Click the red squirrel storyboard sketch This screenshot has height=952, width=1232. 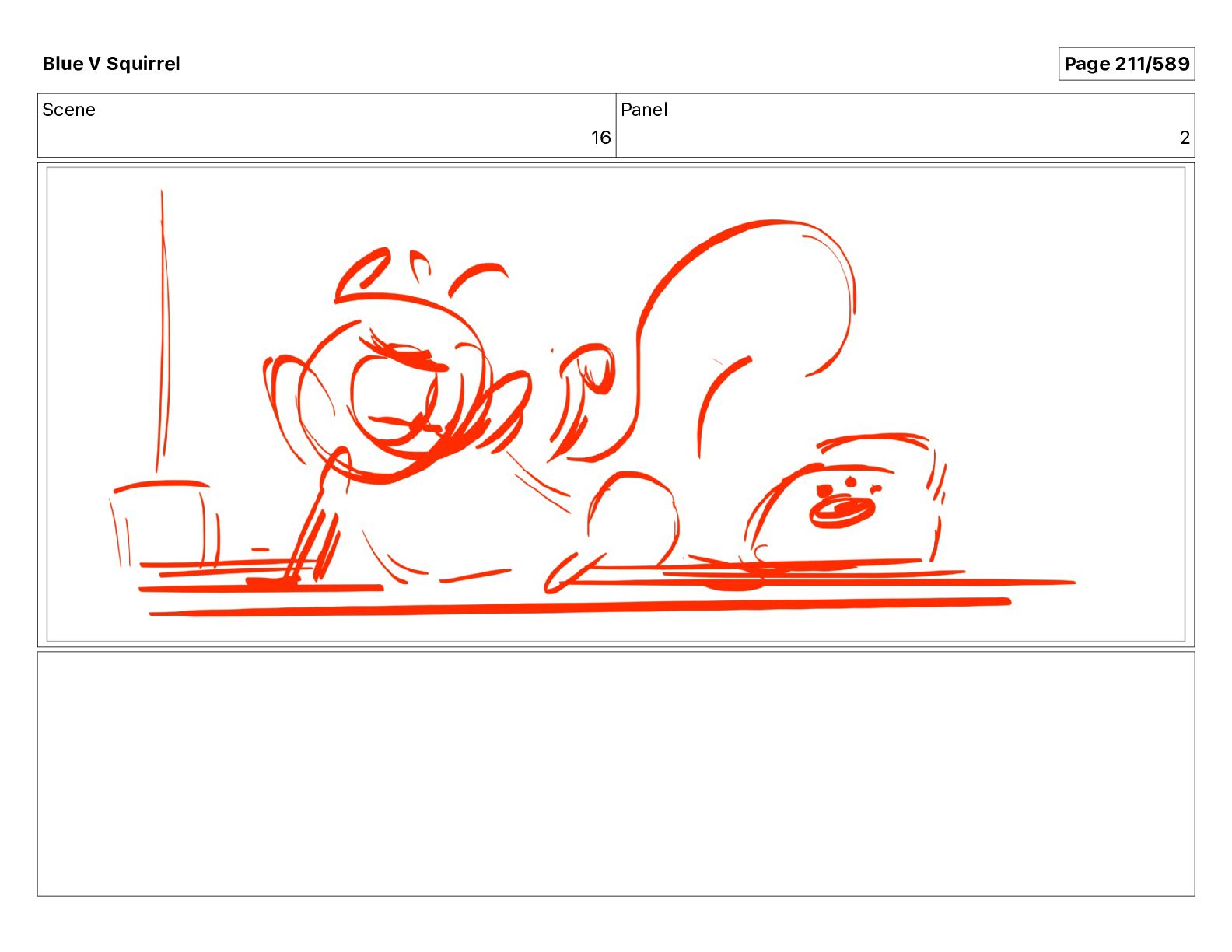[616, 404]
